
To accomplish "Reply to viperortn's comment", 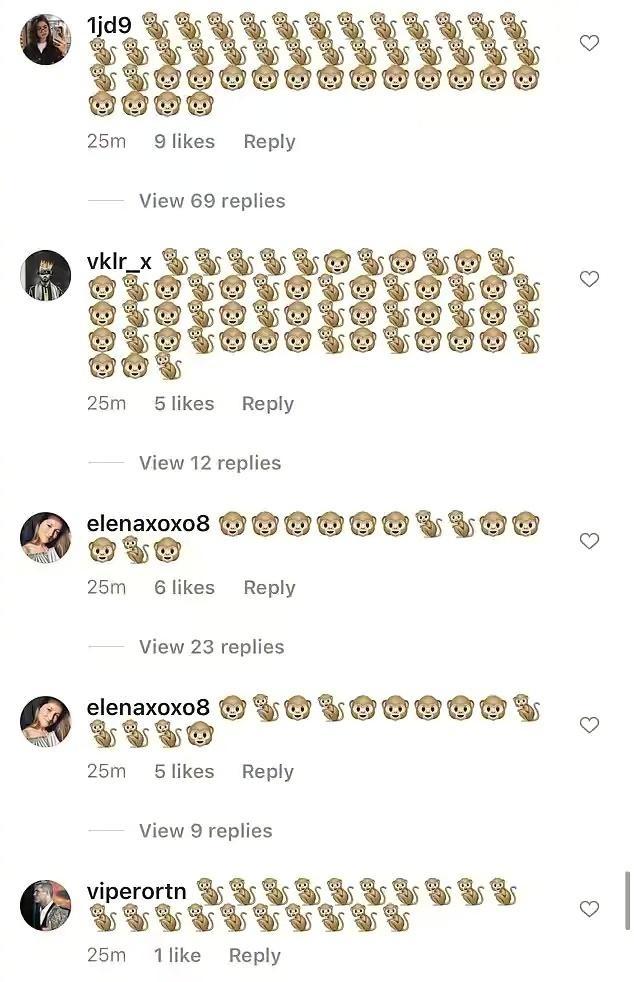I will (254, 956).
